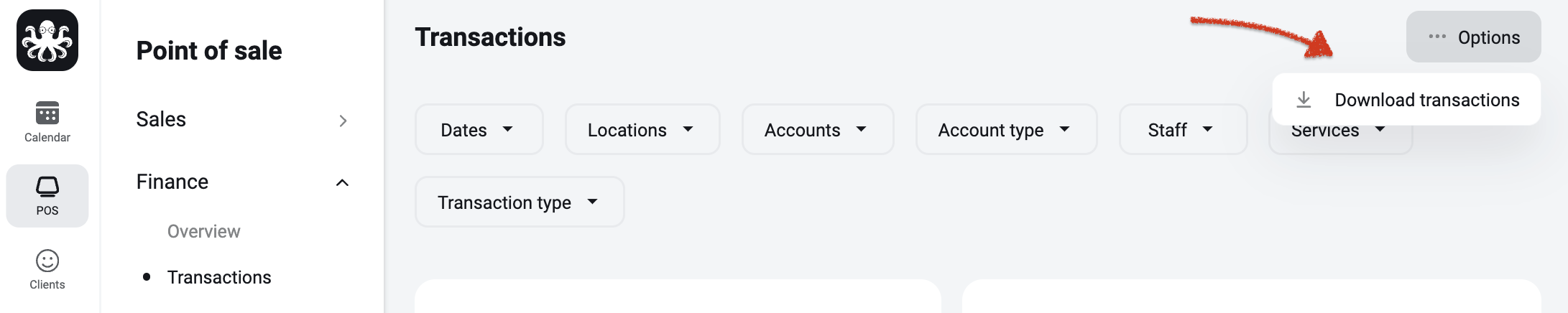Screen dimensions: 1568x313
Task: Select the POS icon in the sidebar
Action: click(47, 187)
